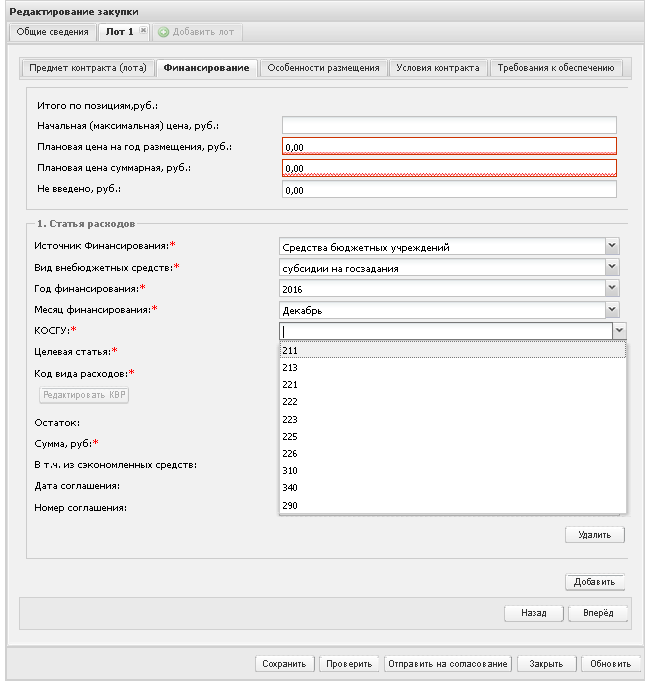
Task: Choose КОСГУ option 340
Action: (x=453, y=488)
